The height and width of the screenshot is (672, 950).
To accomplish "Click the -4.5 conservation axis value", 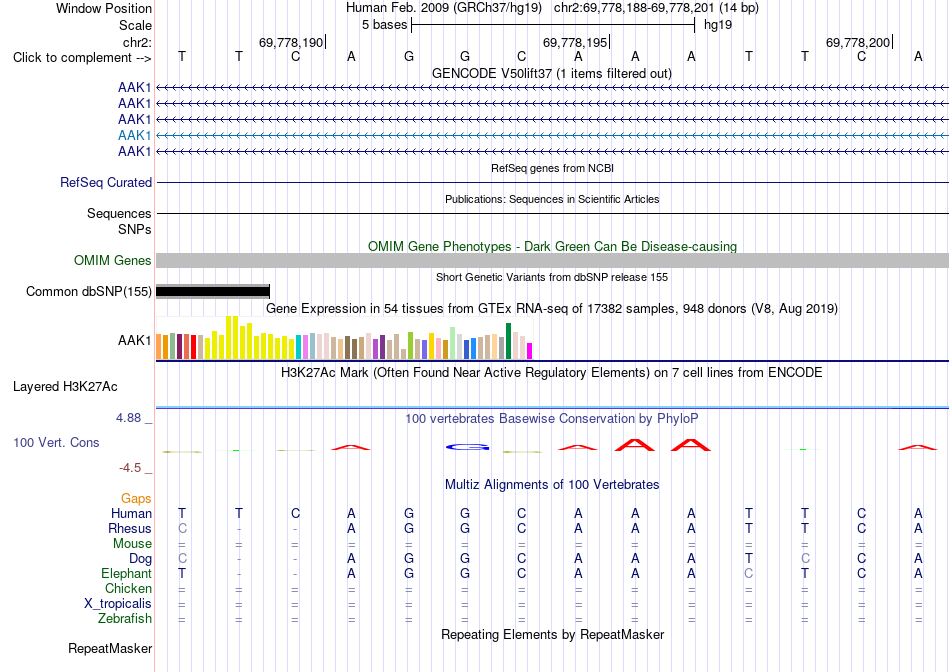I will [130, 467].
